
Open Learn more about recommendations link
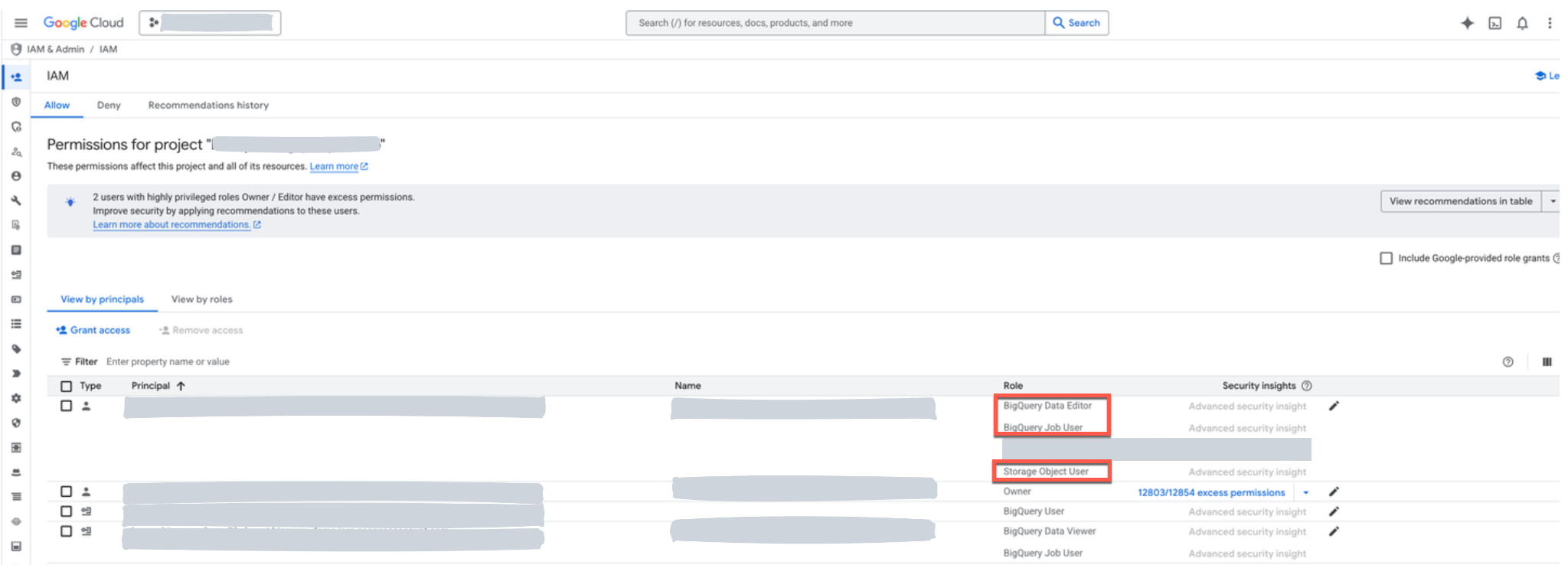pos(177,224)
